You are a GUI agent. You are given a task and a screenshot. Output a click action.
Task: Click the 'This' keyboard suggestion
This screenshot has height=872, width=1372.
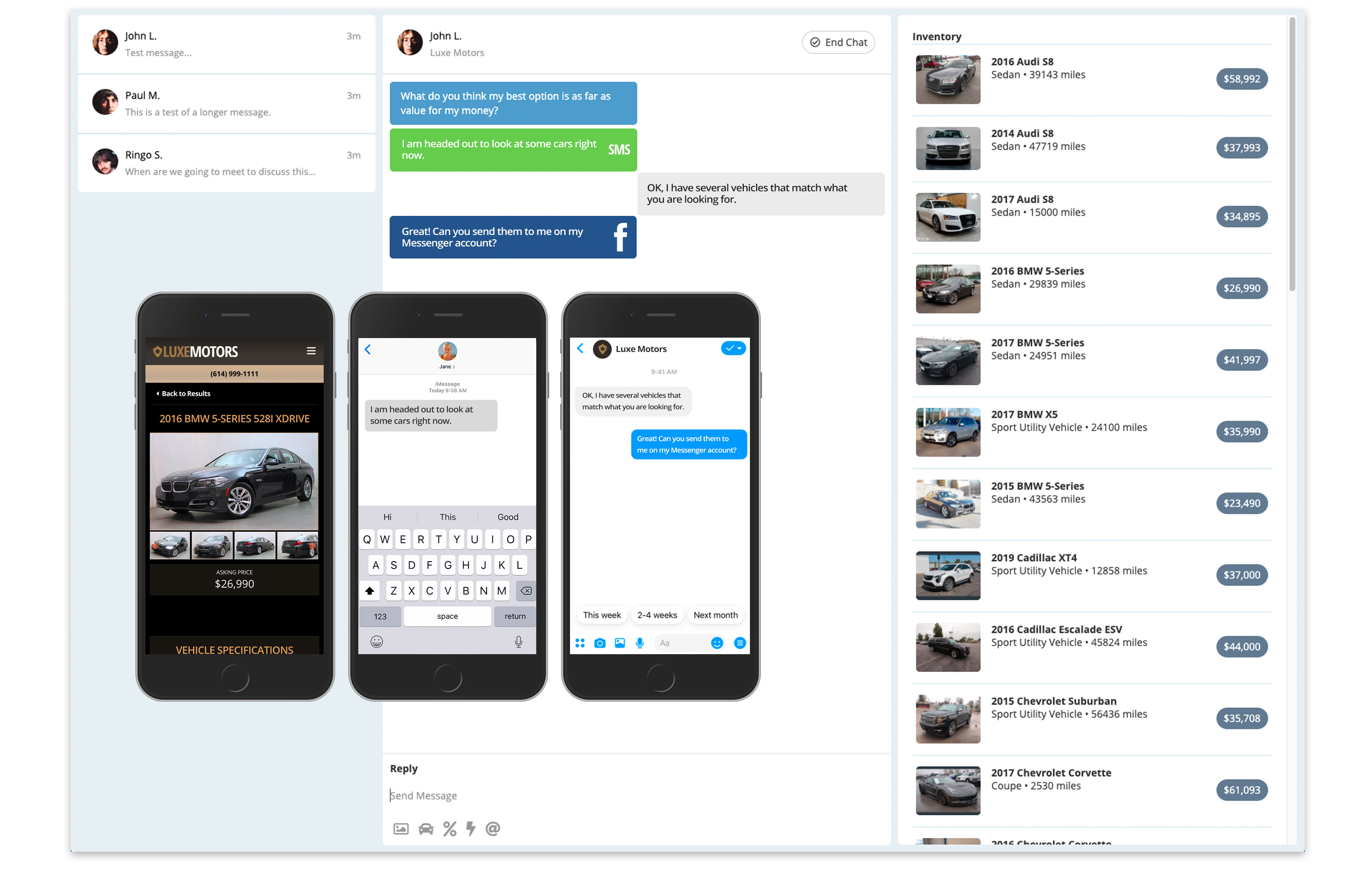(x=447, y=517)
